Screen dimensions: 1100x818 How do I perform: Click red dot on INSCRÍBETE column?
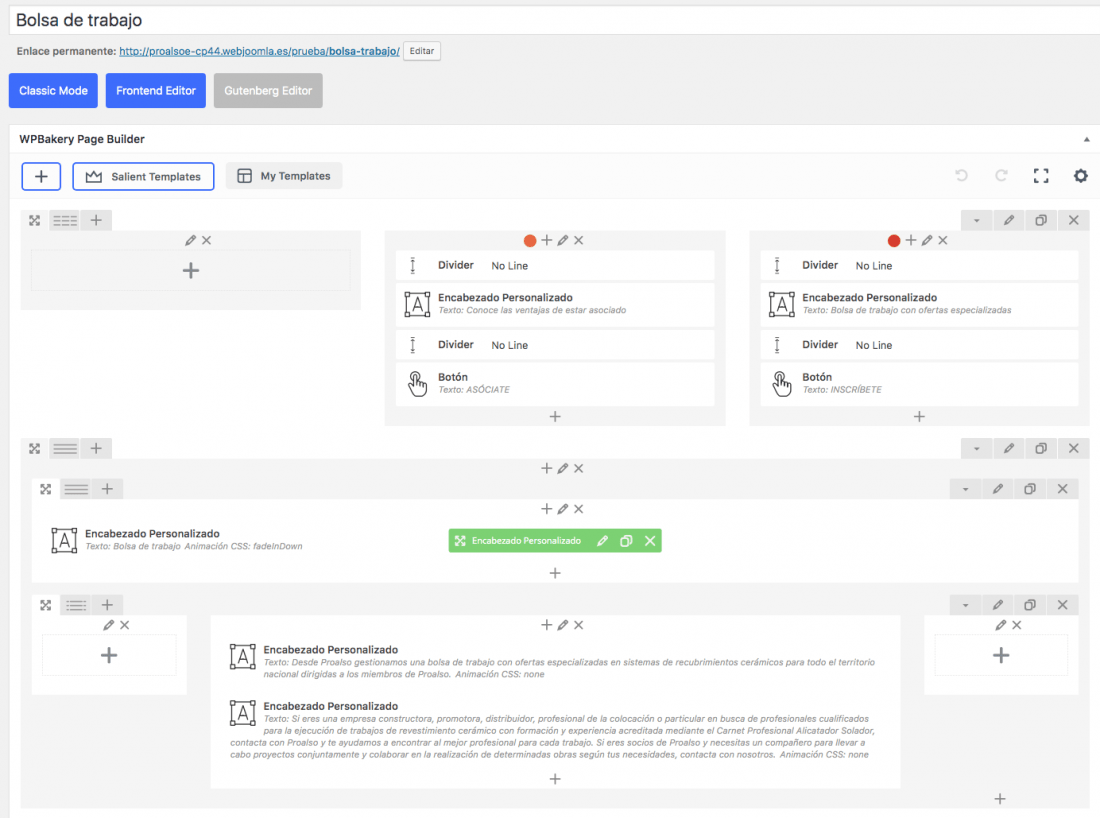(x=894, y=241)
